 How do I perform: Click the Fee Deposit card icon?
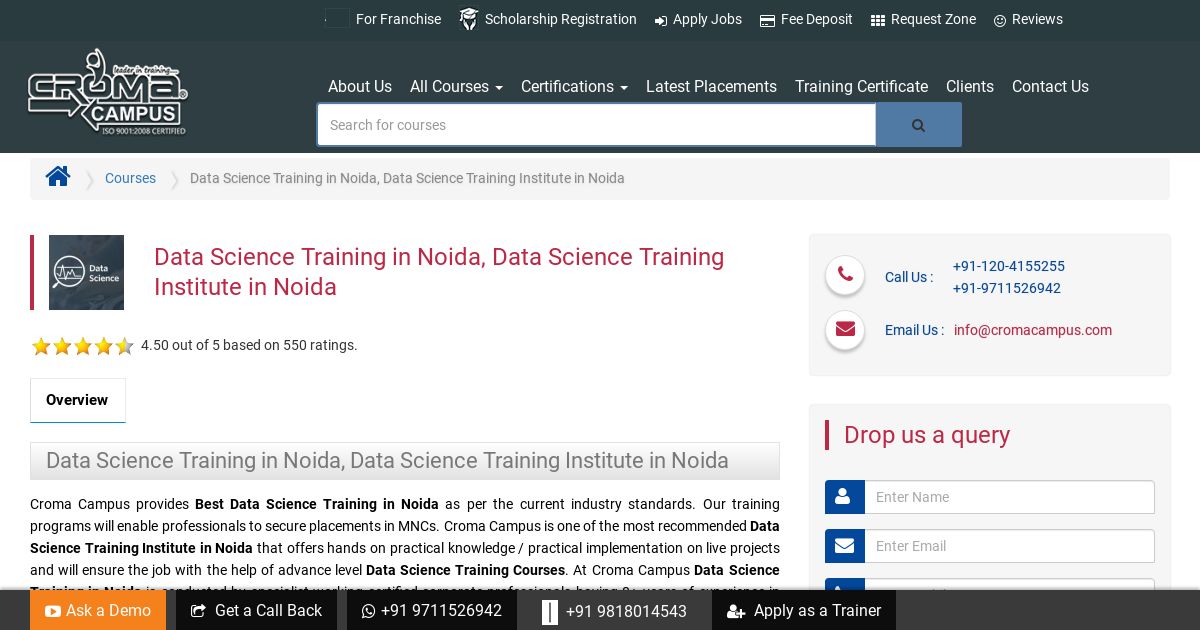tap(767, 20)
